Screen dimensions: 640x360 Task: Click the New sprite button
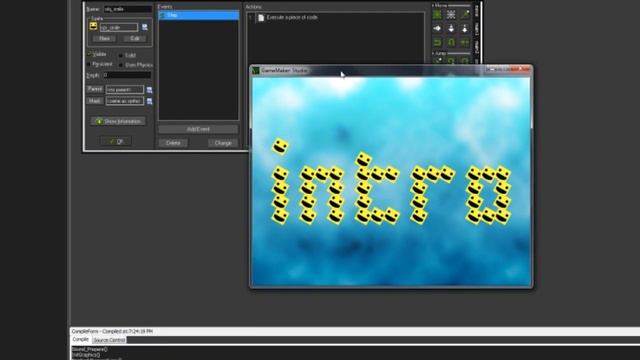coord(104,38)
